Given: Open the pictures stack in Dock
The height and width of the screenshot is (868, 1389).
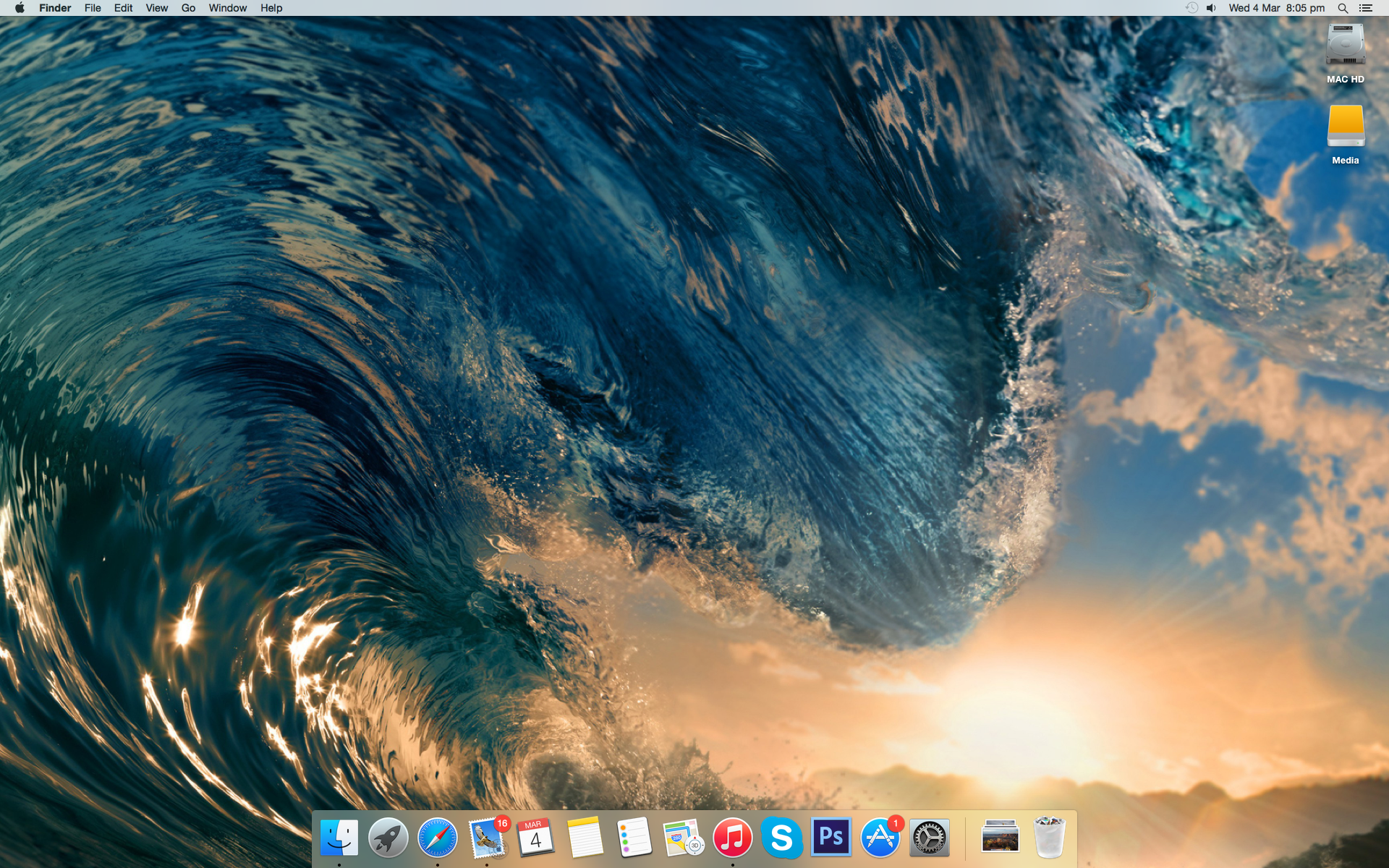Looking at the screenshot, I should [x=1001, y=838].
